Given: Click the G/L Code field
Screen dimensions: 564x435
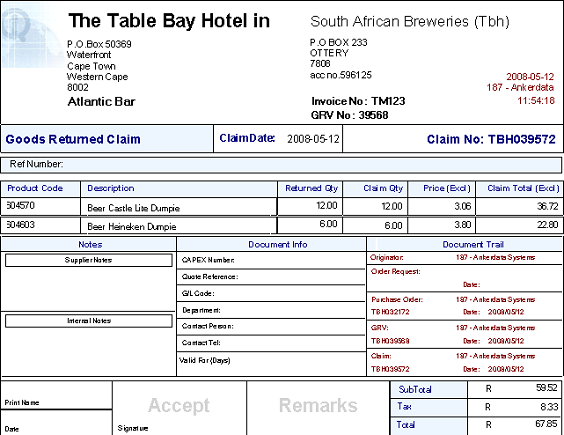Looking at the screenshot, I should [x=271, y=293].
